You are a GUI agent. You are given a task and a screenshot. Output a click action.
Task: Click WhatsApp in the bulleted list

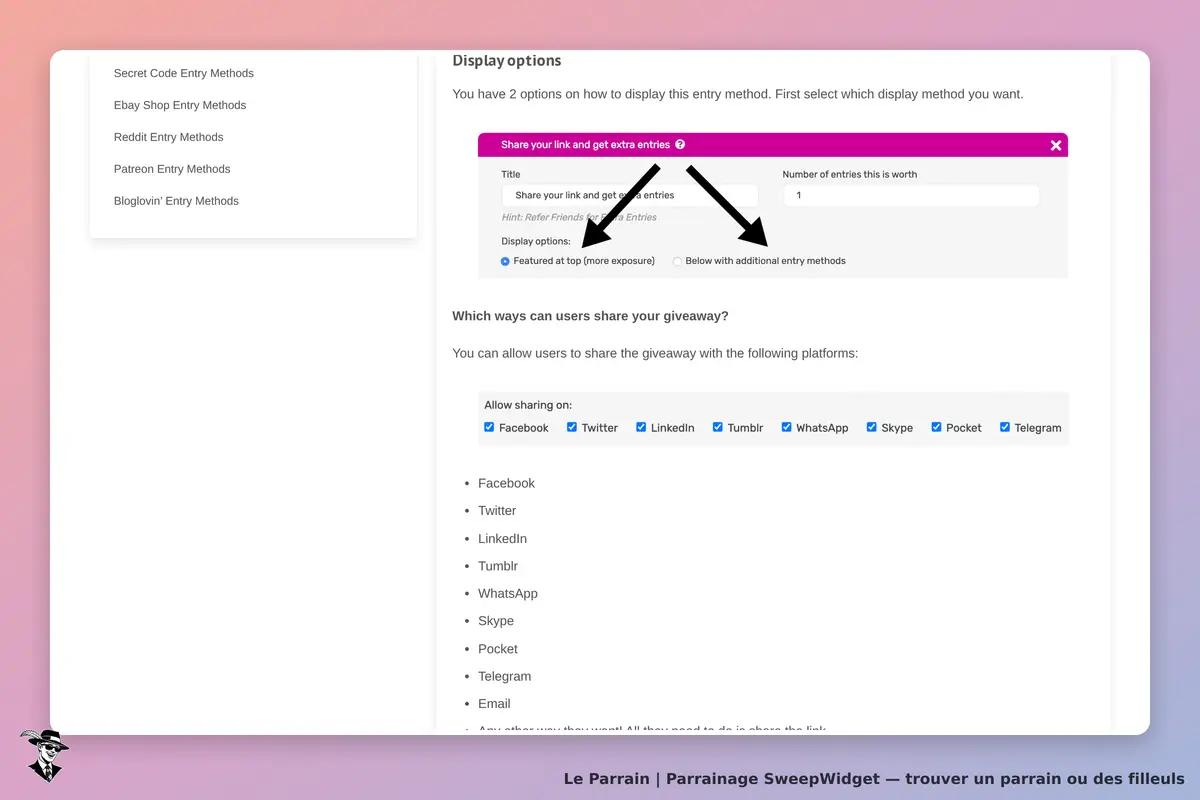pyautogui.click(x=508, y=594)
